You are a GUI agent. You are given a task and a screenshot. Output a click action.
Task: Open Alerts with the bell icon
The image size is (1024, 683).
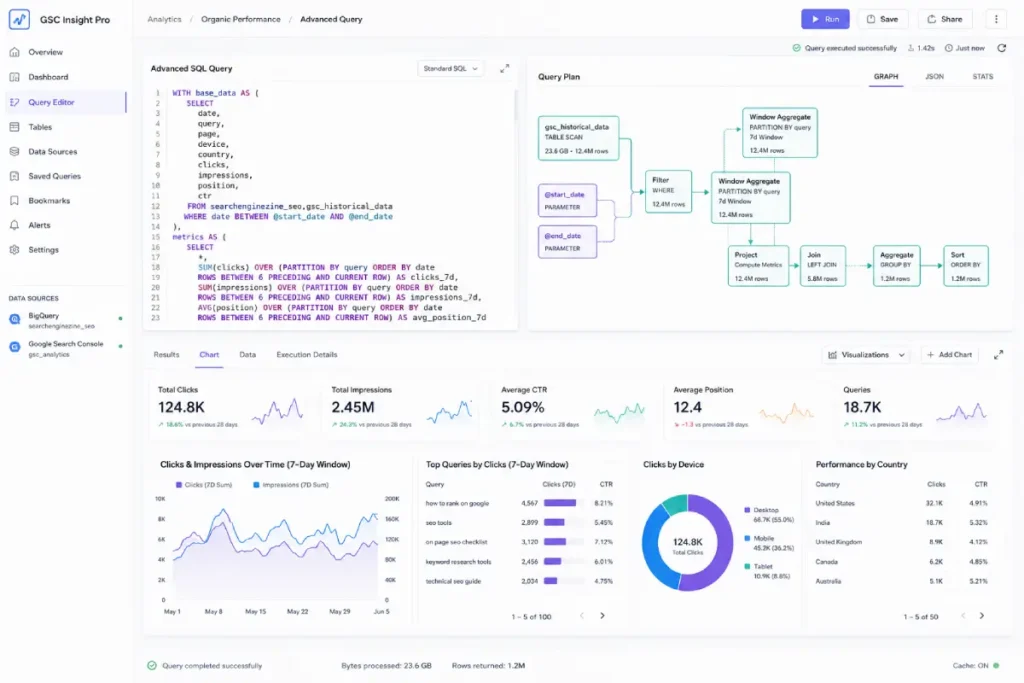[14, 225]
